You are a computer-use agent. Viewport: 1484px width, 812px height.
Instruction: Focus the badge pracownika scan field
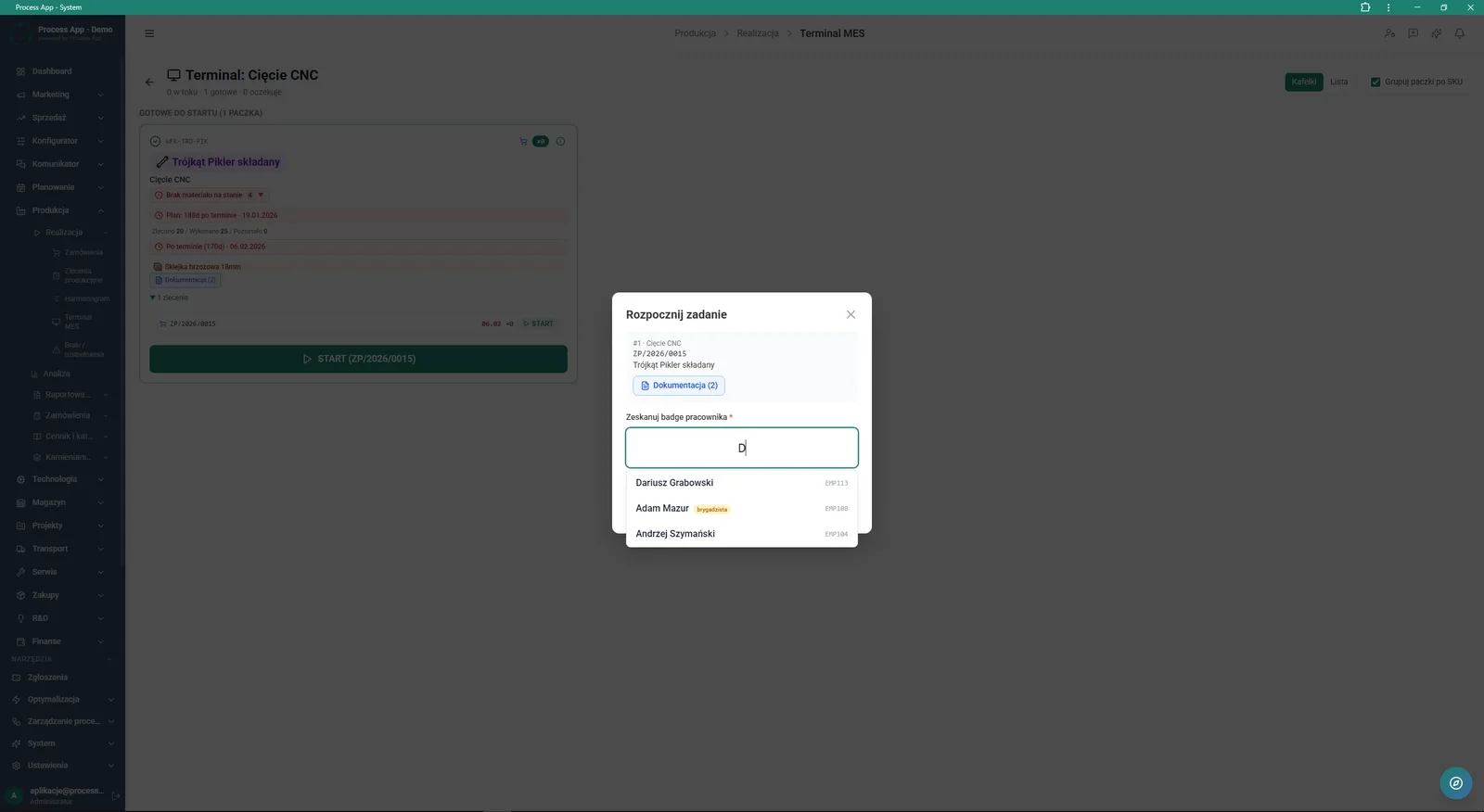click(x=742, y=448)
